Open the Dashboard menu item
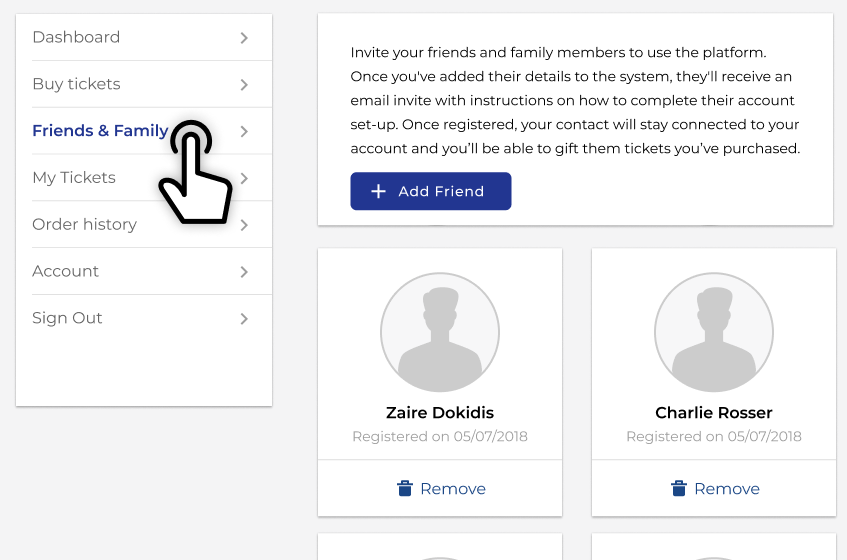Screen dimensions: 847x560 (x=144, y=37)
